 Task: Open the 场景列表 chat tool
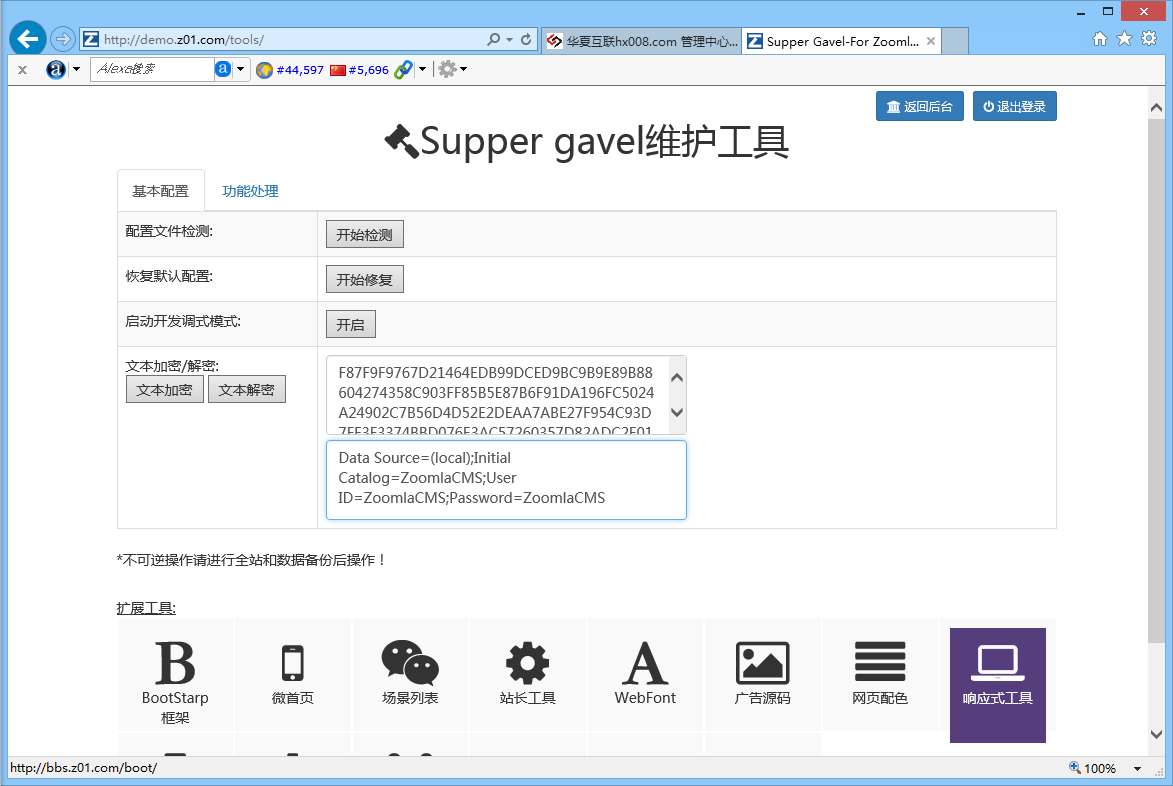tap(410, 675)
